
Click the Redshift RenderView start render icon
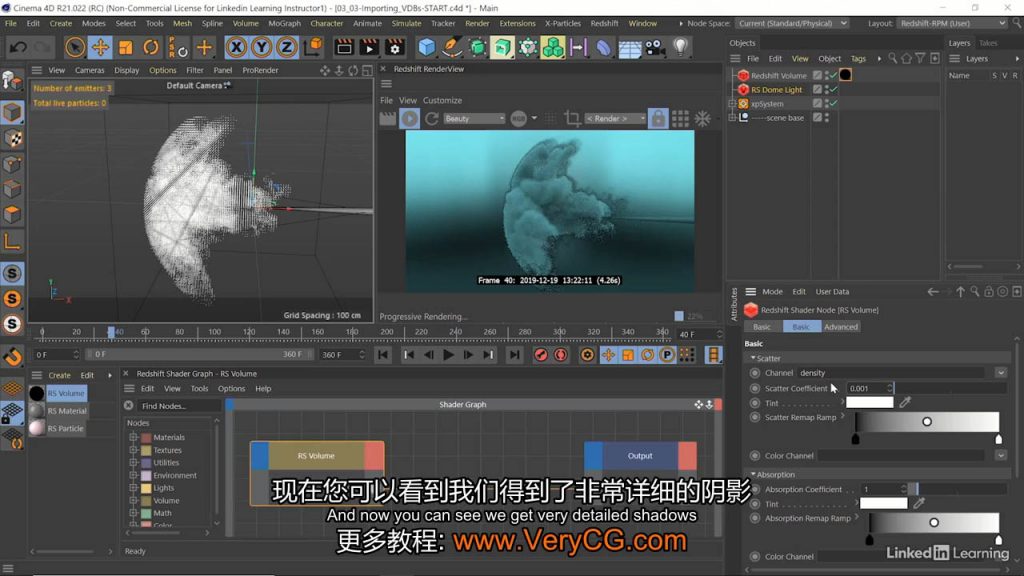click(409, 118)
